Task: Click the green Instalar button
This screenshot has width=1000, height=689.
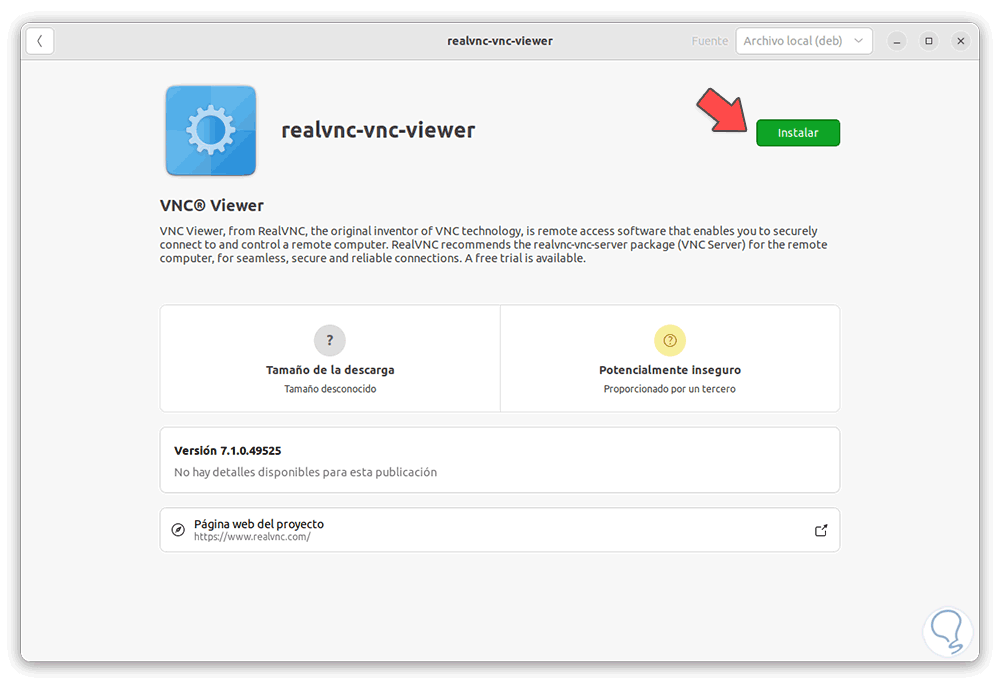Action: point(797,133)
